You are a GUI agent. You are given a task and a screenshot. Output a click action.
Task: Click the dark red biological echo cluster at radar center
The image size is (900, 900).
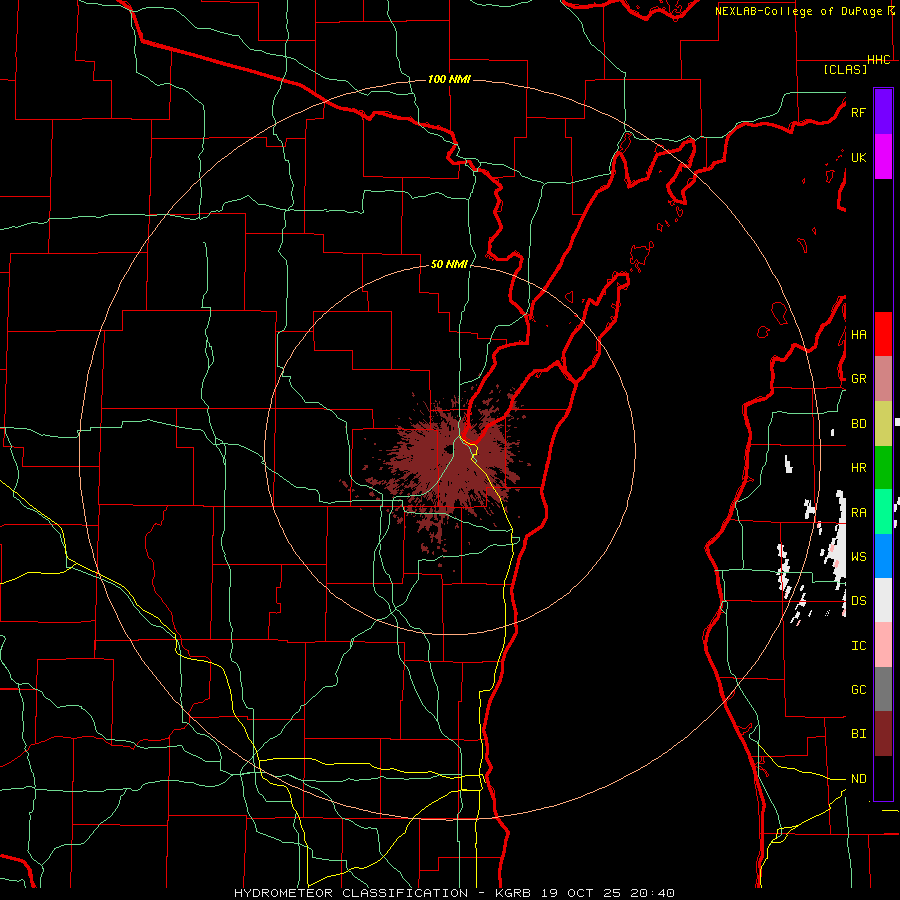[x=453, y=465]
